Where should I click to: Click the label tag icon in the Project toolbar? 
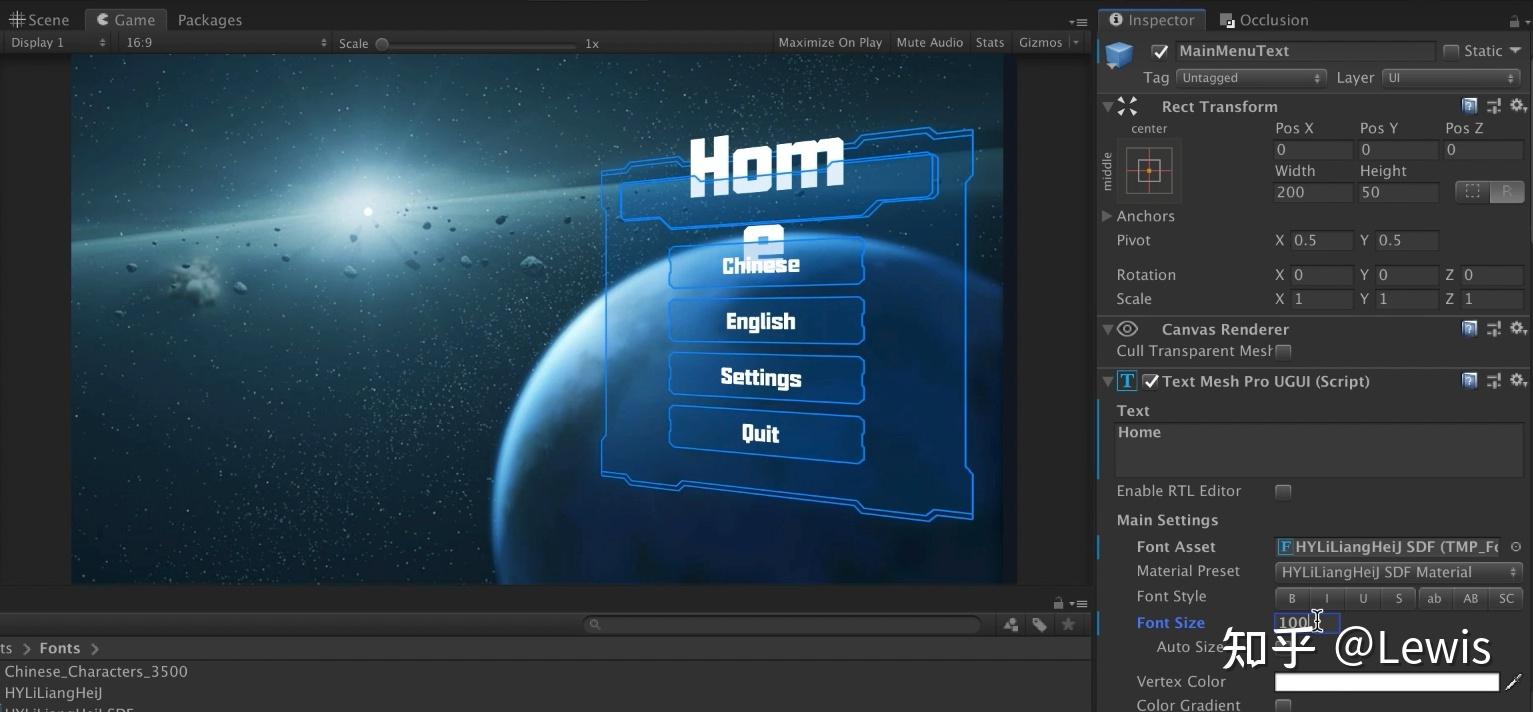[x=1040, y=623]
